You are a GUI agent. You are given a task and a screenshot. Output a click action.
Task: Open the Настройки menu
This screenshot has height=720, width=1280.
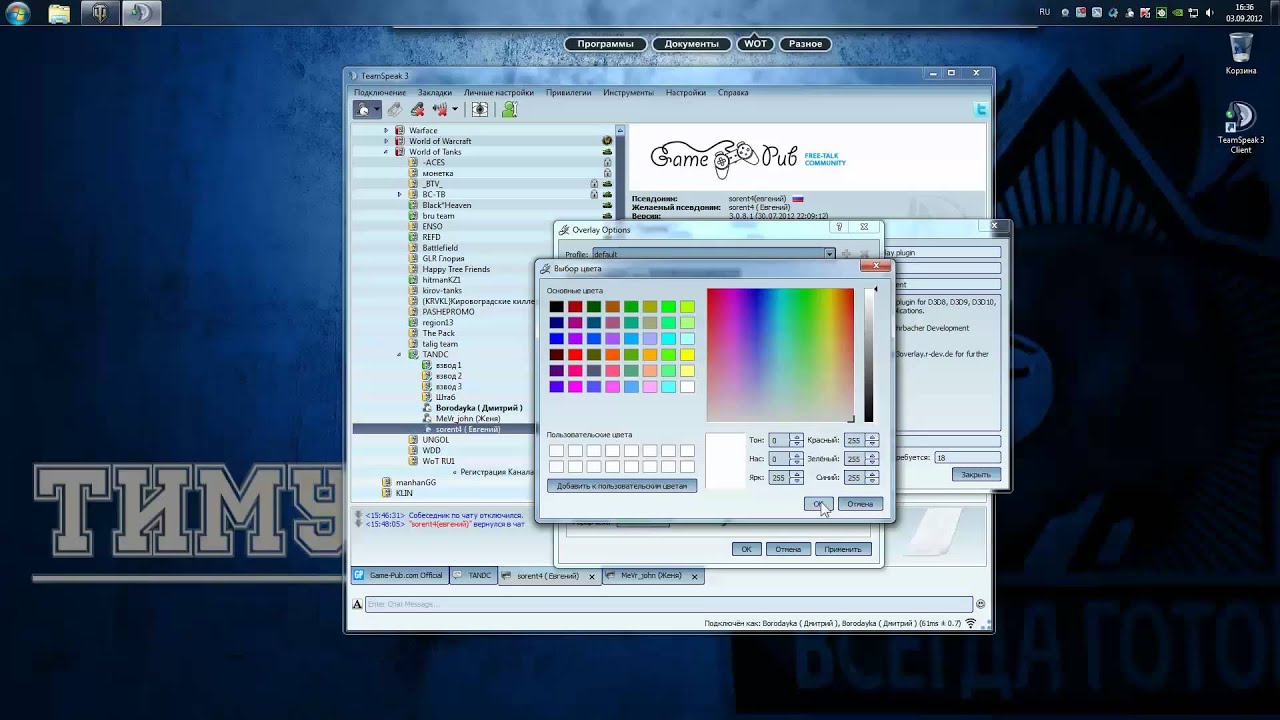pos(685,92)
